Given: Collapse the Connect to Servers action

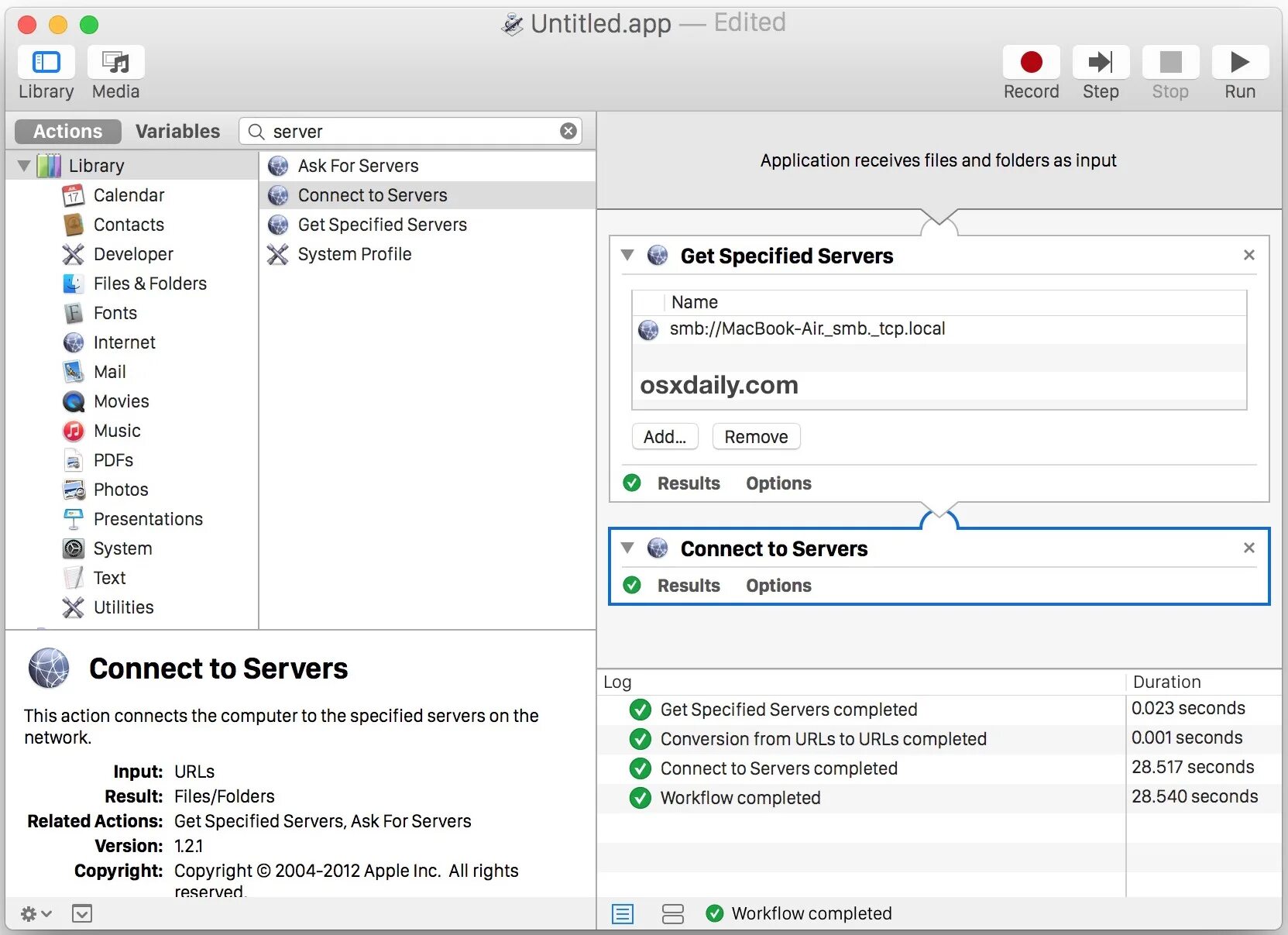Looking at the screenshot, I should coord(627,548).
